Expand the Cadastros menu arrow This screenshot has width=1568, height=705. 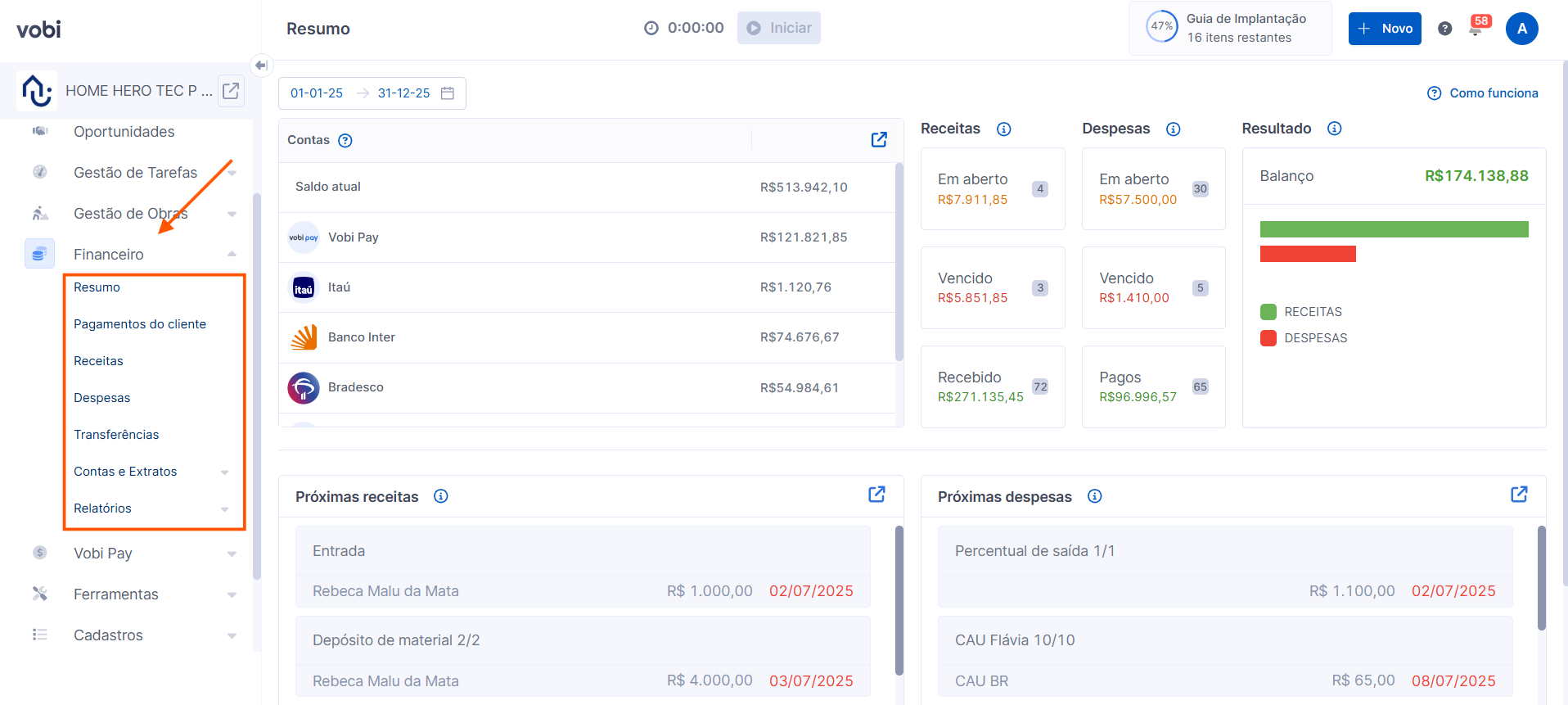coord(232,635)
